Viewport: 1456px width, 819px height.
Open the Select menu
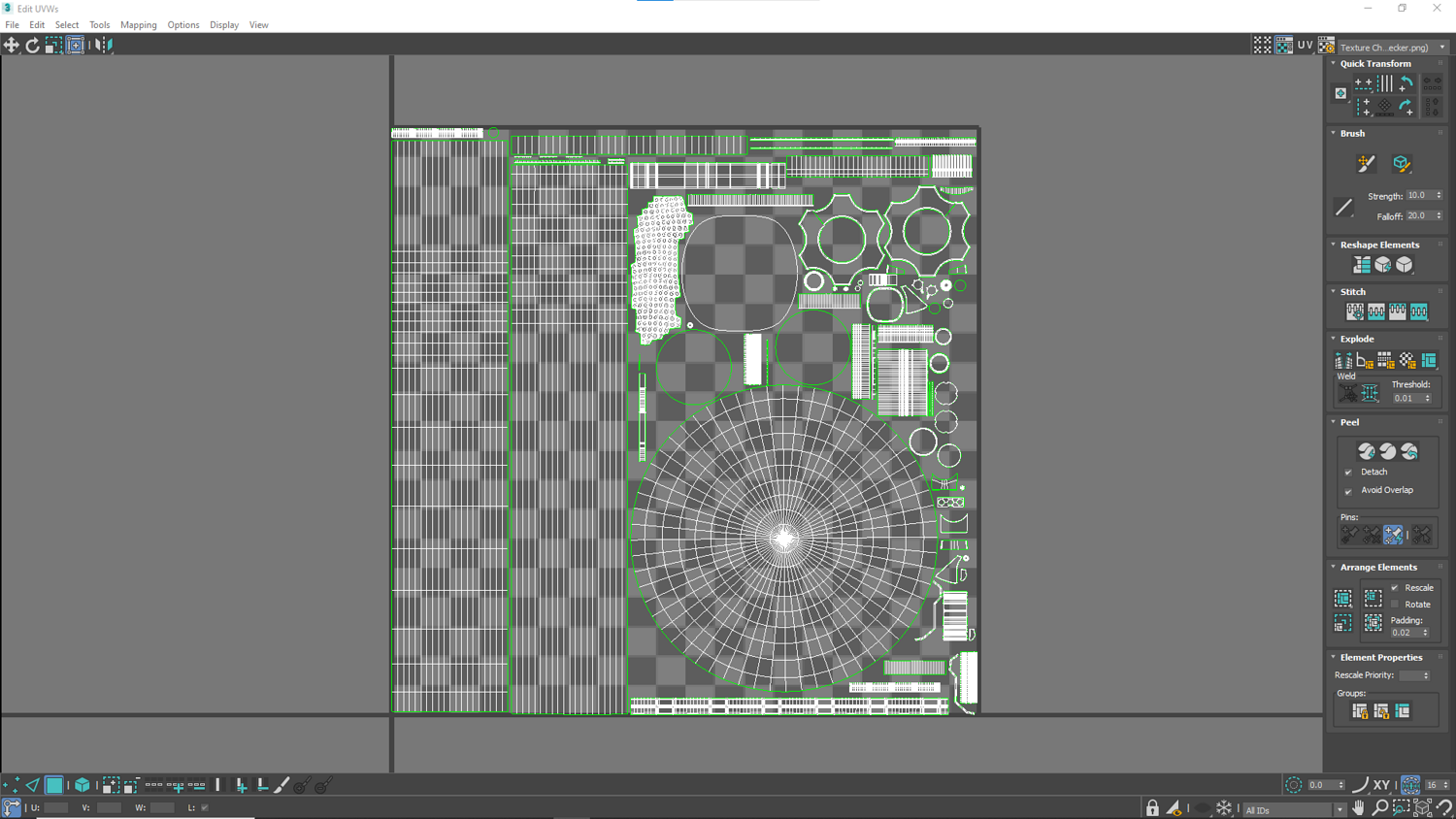[x=67, y=25]
